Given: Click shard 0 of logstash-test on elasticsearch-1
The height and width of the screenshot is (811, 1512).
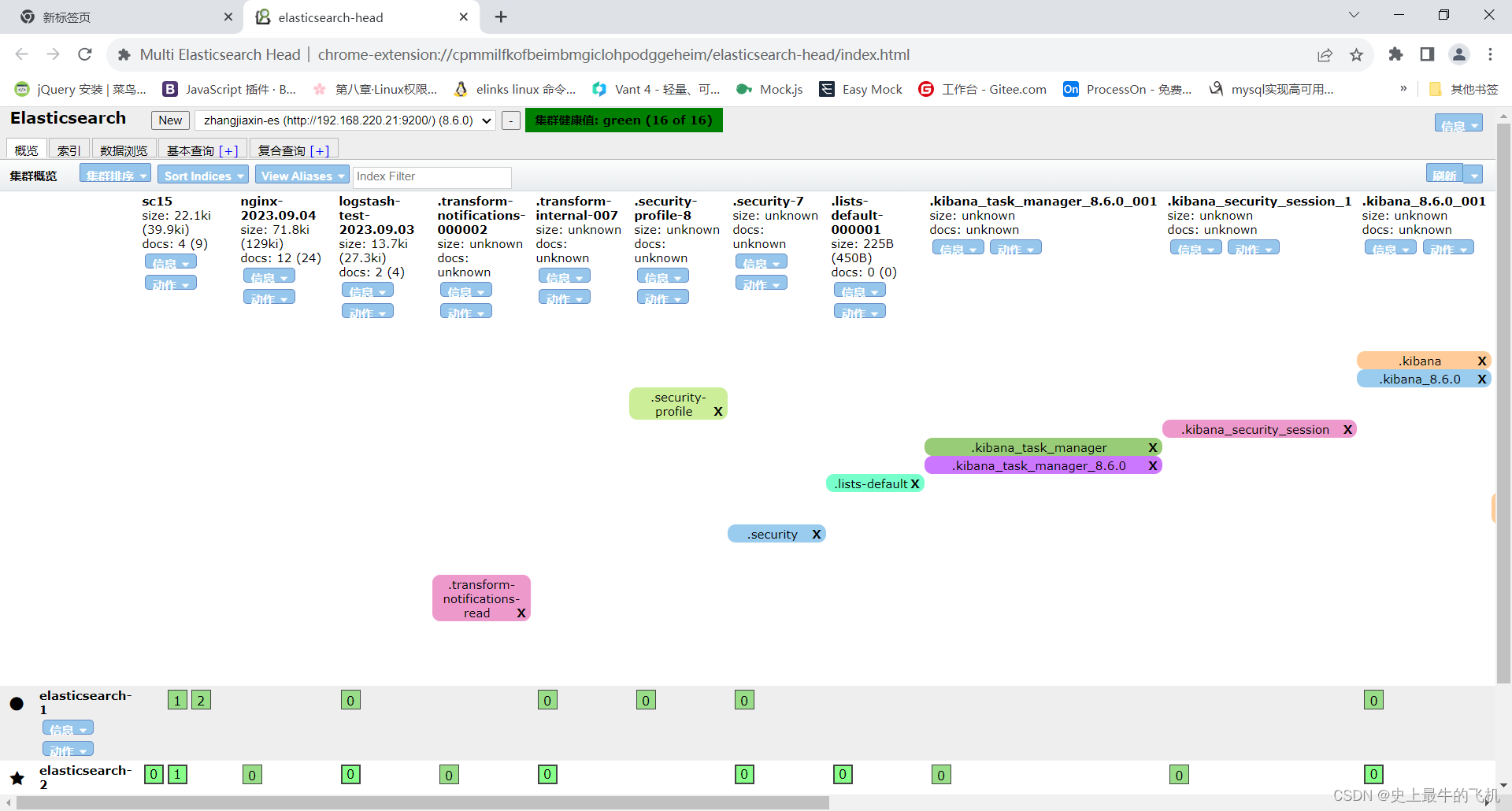Looking at the screenshot, I should [x=350, y=700].
